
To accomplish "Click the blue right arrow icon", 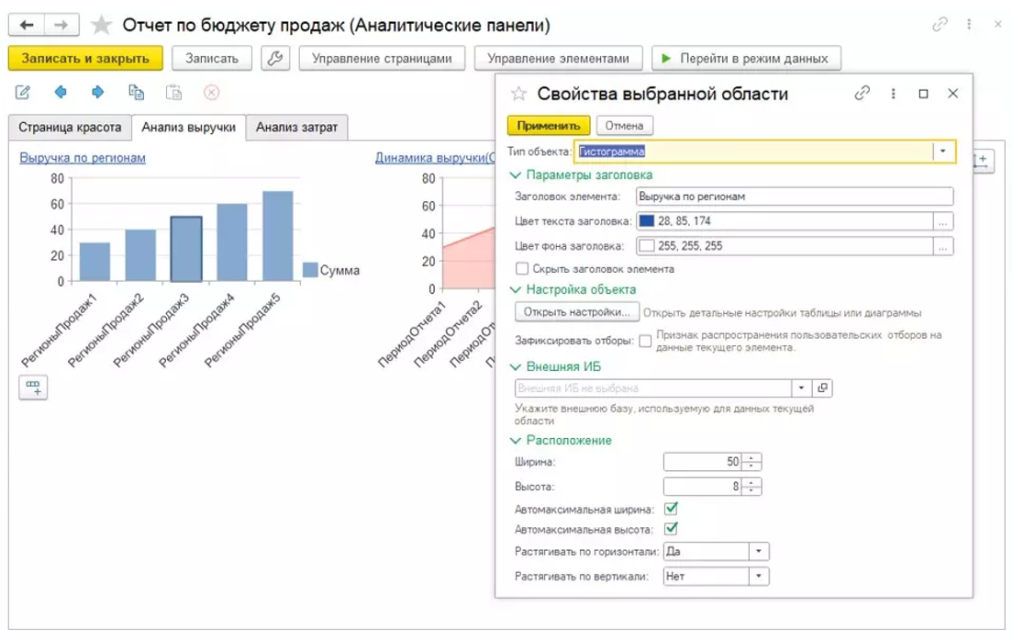I will pyautogui.click(x=98, y=92).
